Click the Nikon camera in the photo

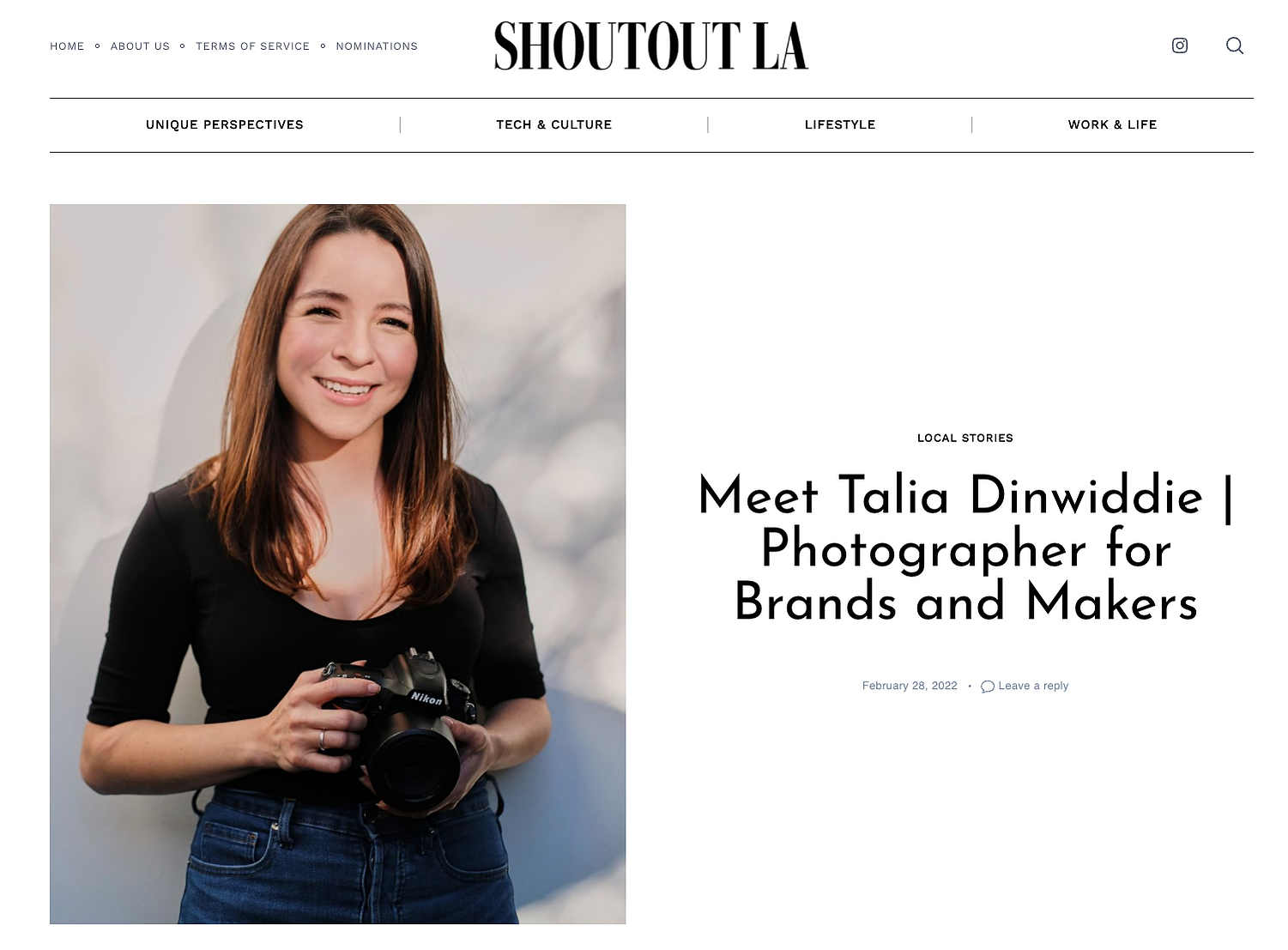pyautogui.click(x=403, y=725)
